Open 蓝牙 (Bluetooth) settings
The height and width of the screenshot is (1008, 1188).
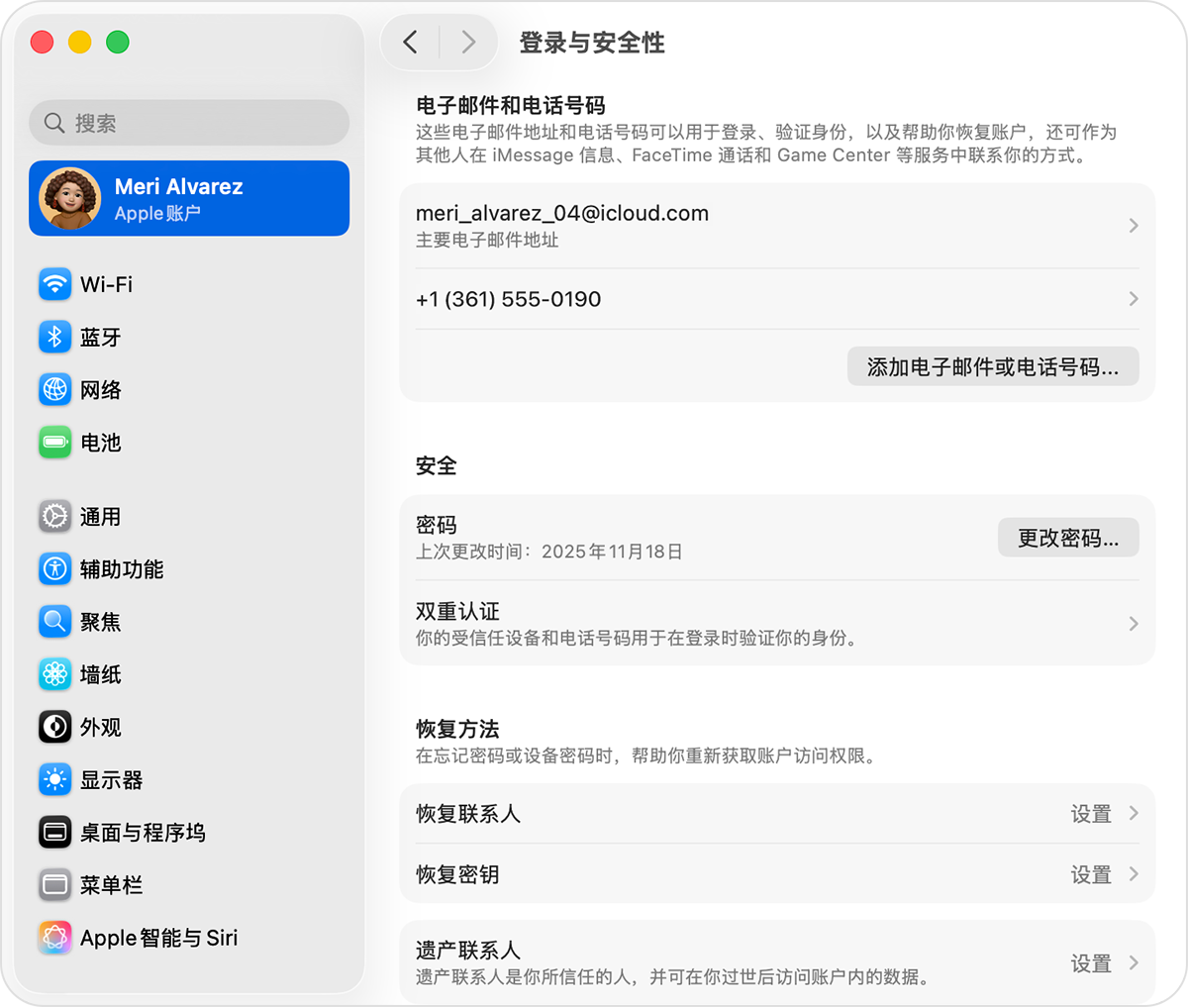click(x=54, y=337)
